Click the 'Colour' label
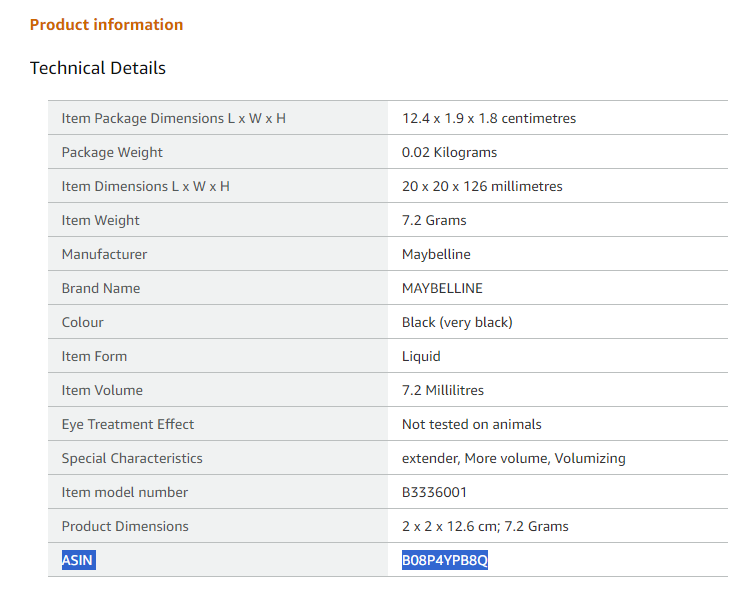753x608 pixels. coord(82,322)
